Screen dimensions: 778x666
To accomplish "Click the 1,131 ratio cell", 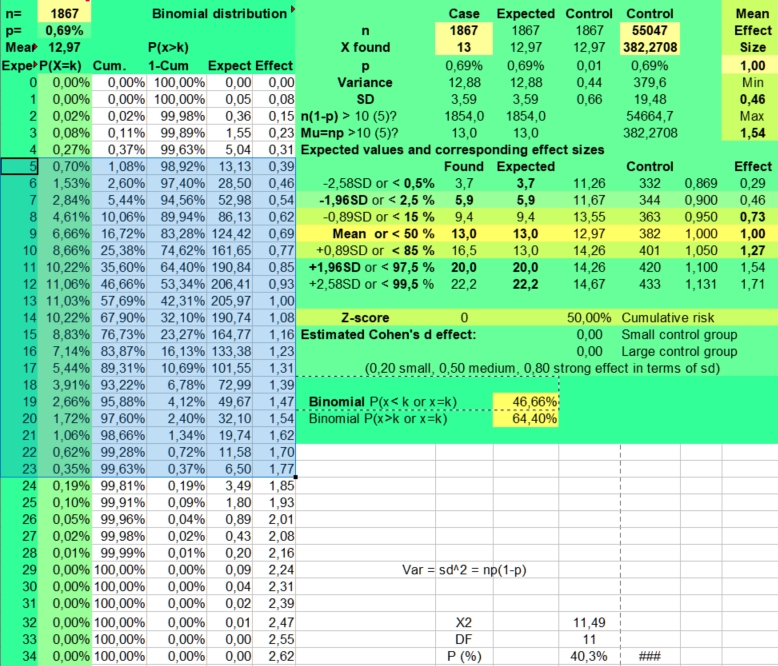I will tap(701, 284).
